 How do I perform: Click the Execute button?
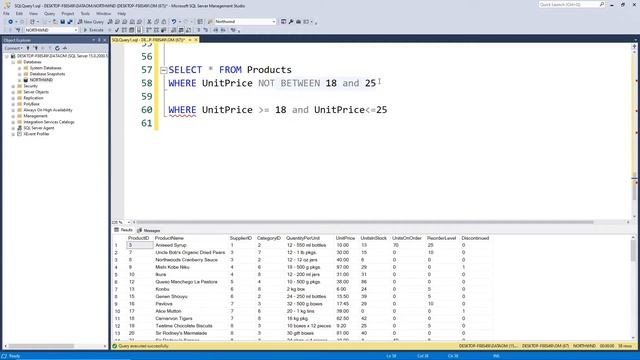pyautogui.click(x=93, y=30)
